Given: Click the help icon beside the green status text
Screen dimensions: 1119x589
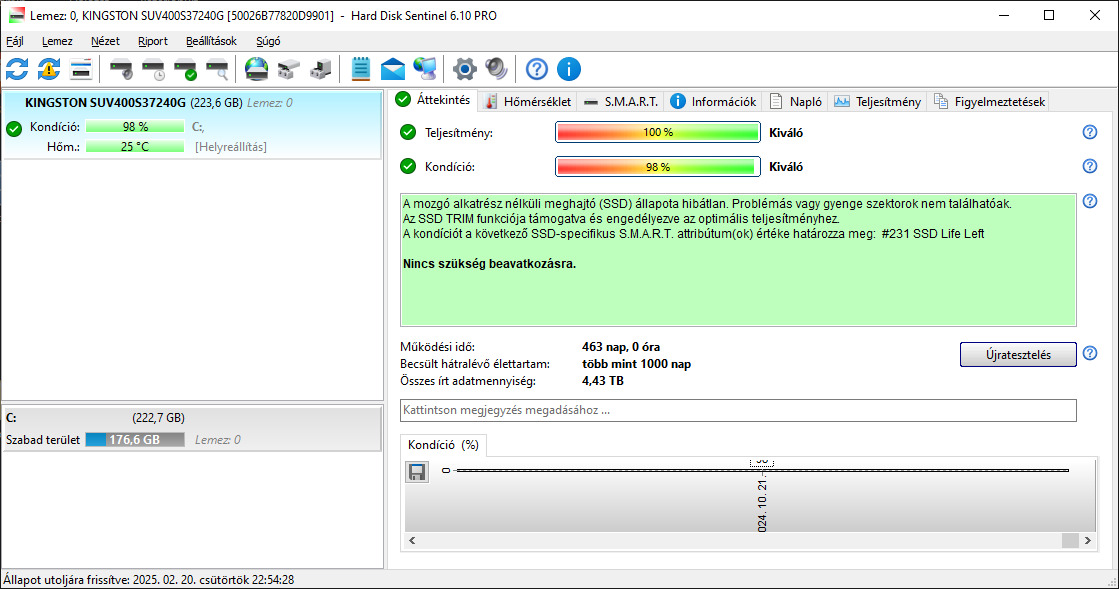Looking at the screenshot, I should pyautogui.click(x=1090, y=201).
